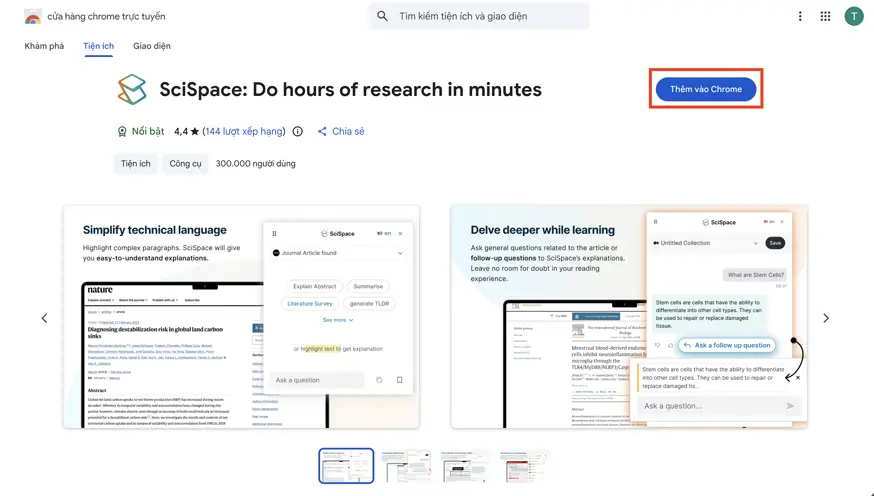Open the Google apps grid
This screenshot has height=496, width=874.
[x=826, y=16]
